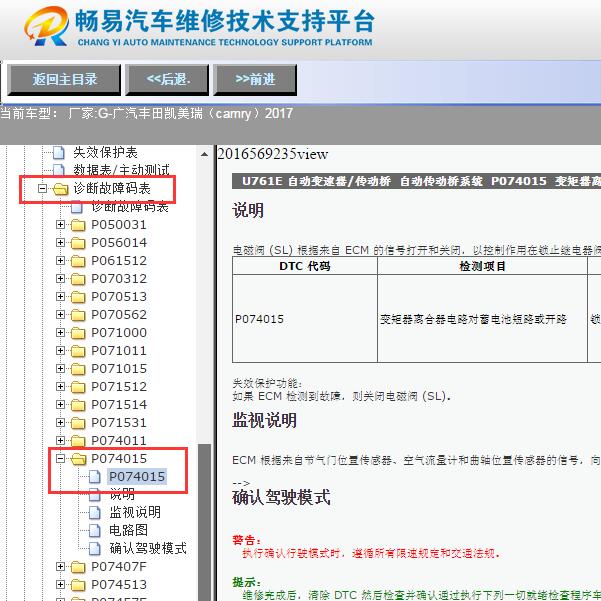Click the 电路图 page icon
This screenshot has width=601, height=601.
(x=95, y=531)
